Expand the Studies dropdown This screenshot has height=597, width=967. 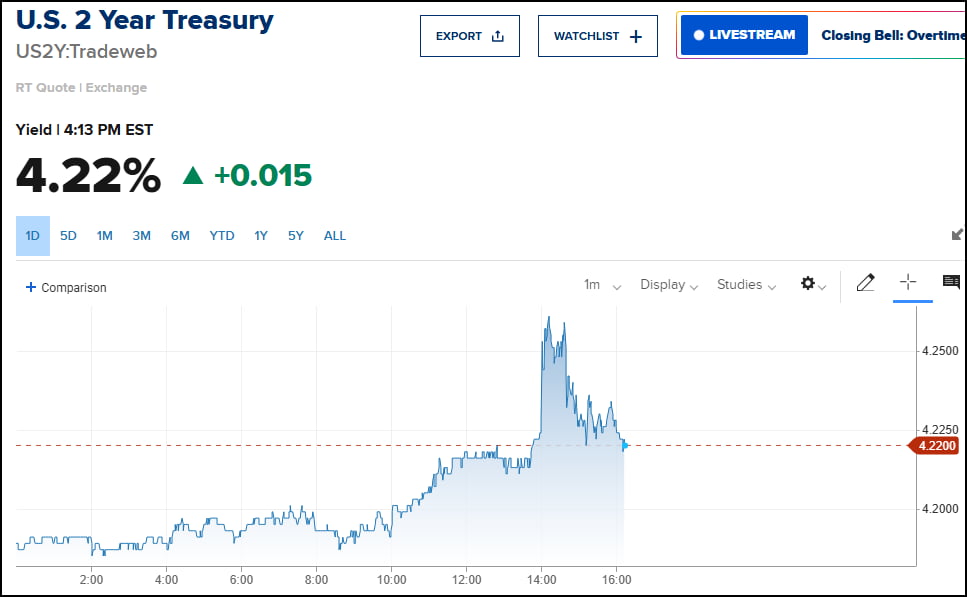(x=746, y=285)
